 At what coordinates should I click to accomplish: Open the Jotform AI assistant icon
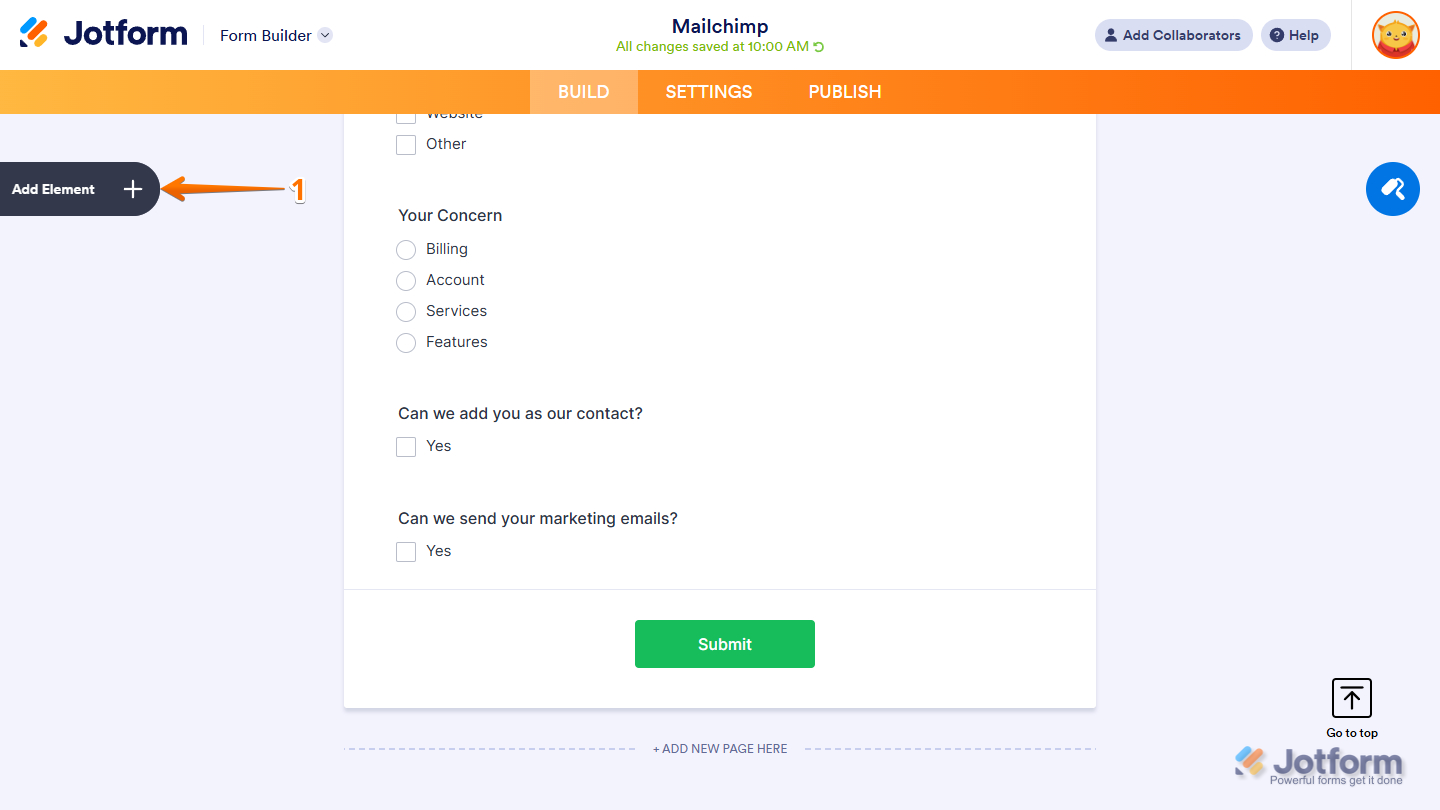[1392, 188]
